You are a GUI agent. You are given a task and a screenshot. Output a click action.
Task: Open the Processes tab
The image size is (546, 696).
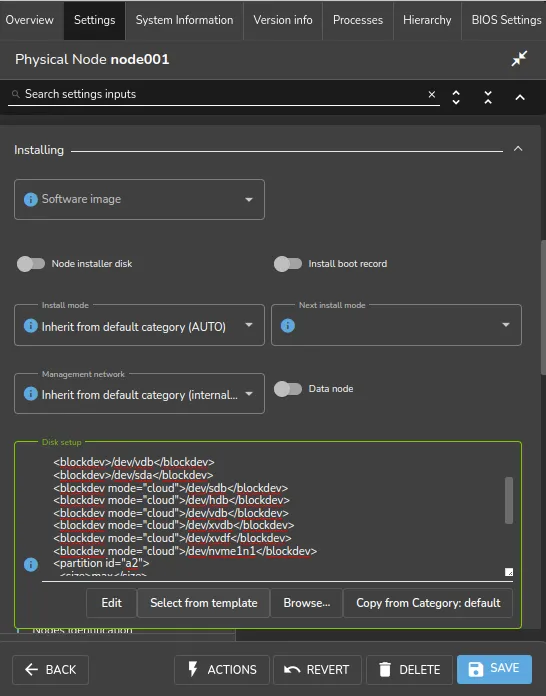click(x=358, y=20)
